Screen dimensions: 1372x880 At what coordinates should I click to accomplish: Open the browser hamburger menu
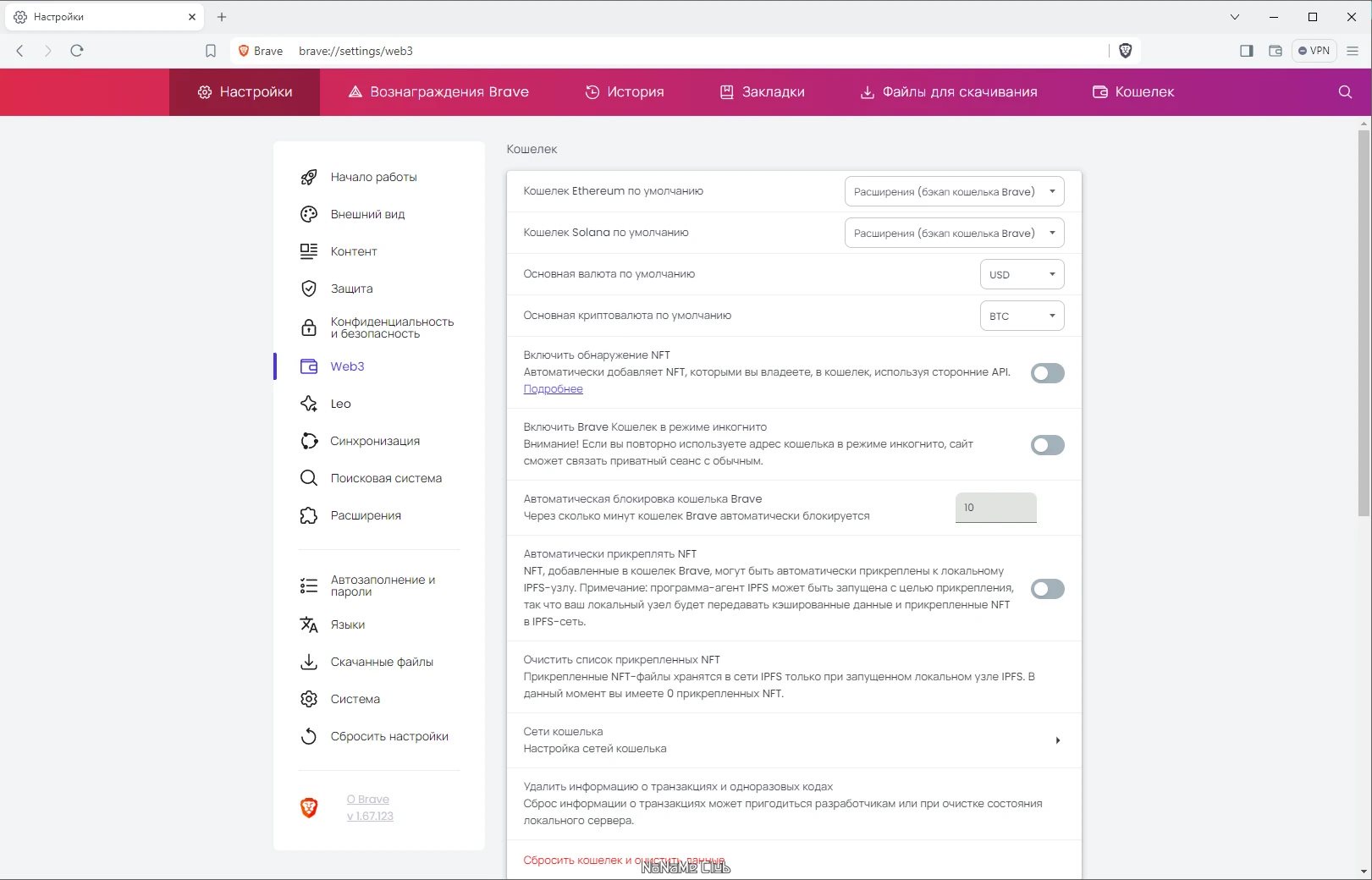[1353, 51]
